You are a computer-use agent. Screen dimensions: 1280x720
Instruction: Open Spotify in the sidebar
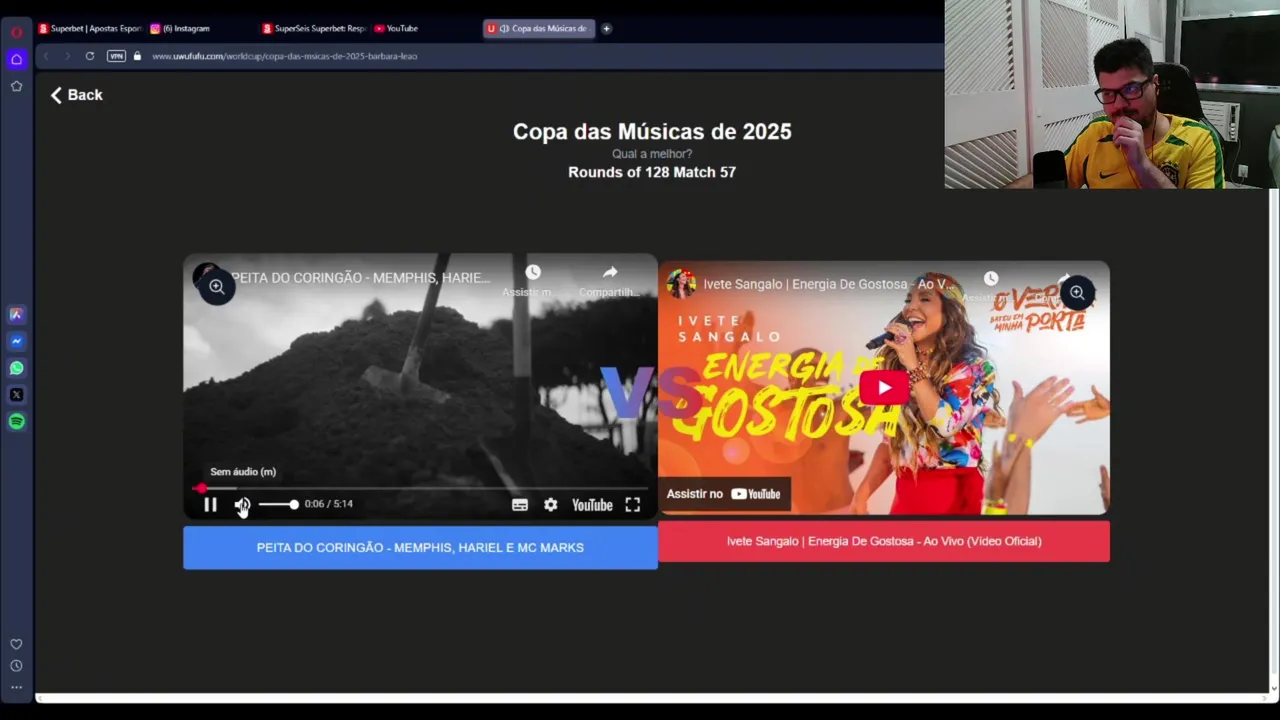pyautogui.click(x=16, y=422)
